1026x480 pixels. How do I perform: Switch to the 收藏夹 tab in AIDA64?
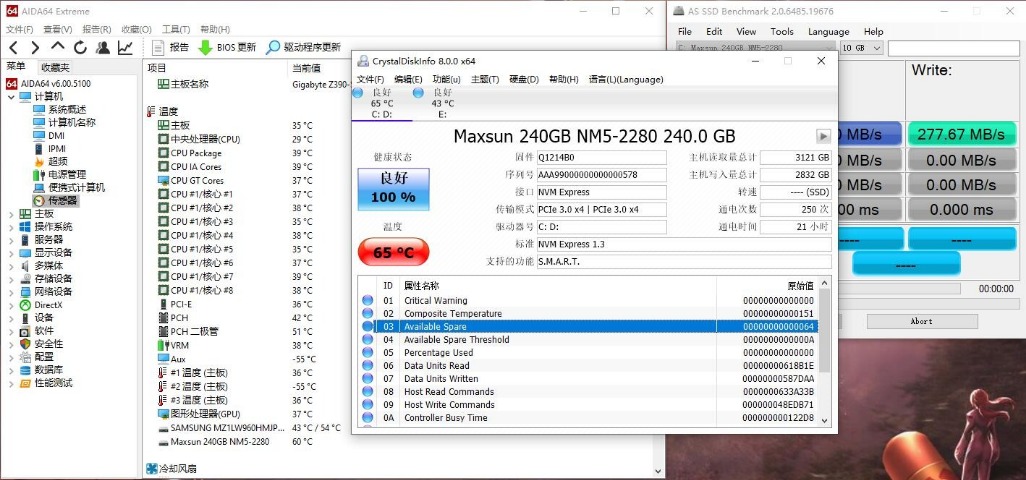click(x=55, y=67)
